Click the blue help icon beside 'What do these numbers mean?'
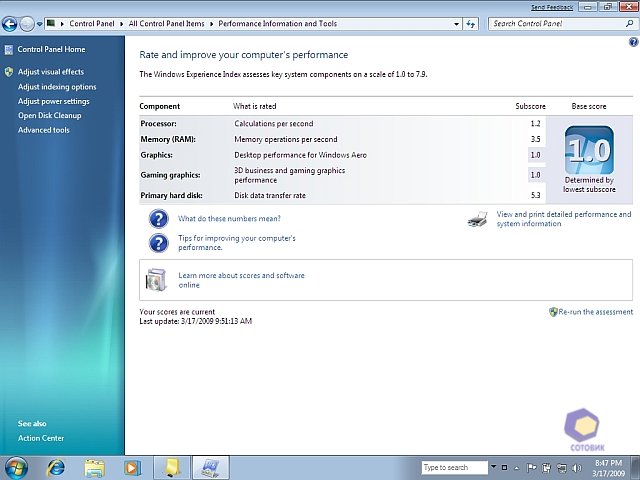The height and width of the screenshot is (480, 640). point(158,219)
